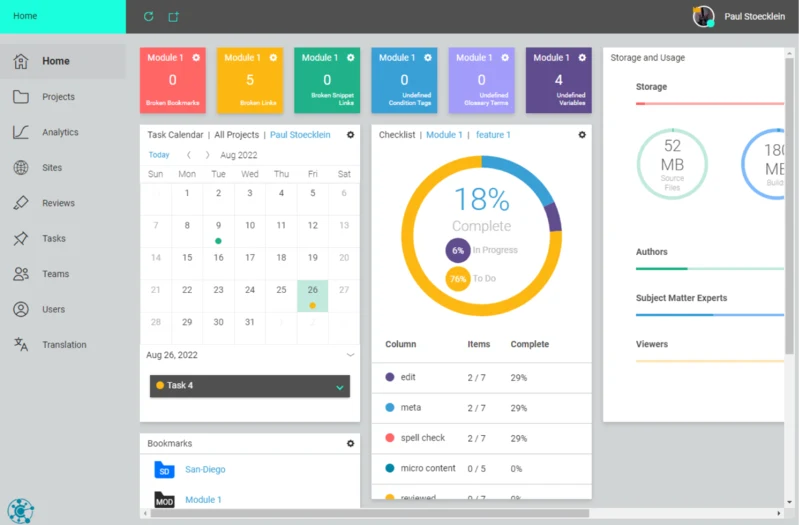
Task: Open gear settings on Broken Snippet Links tile
Action: (351, 58)
